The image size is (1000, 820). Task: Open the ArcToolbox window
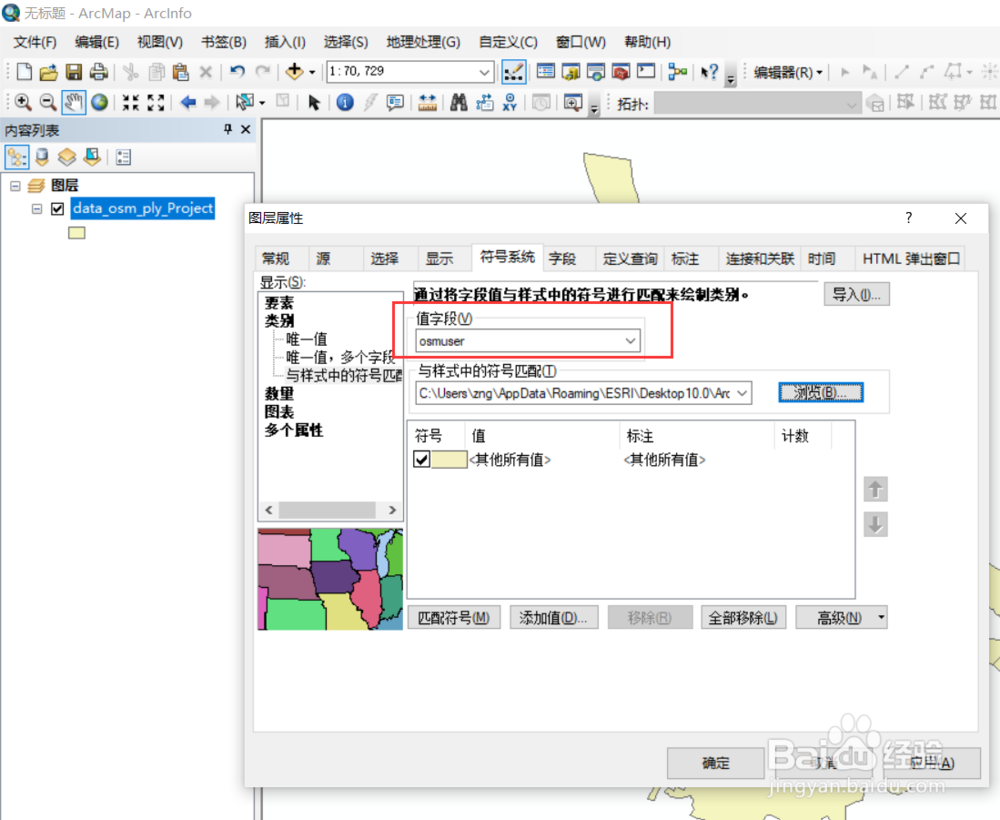pyautogui.click(x=621, y=72)
